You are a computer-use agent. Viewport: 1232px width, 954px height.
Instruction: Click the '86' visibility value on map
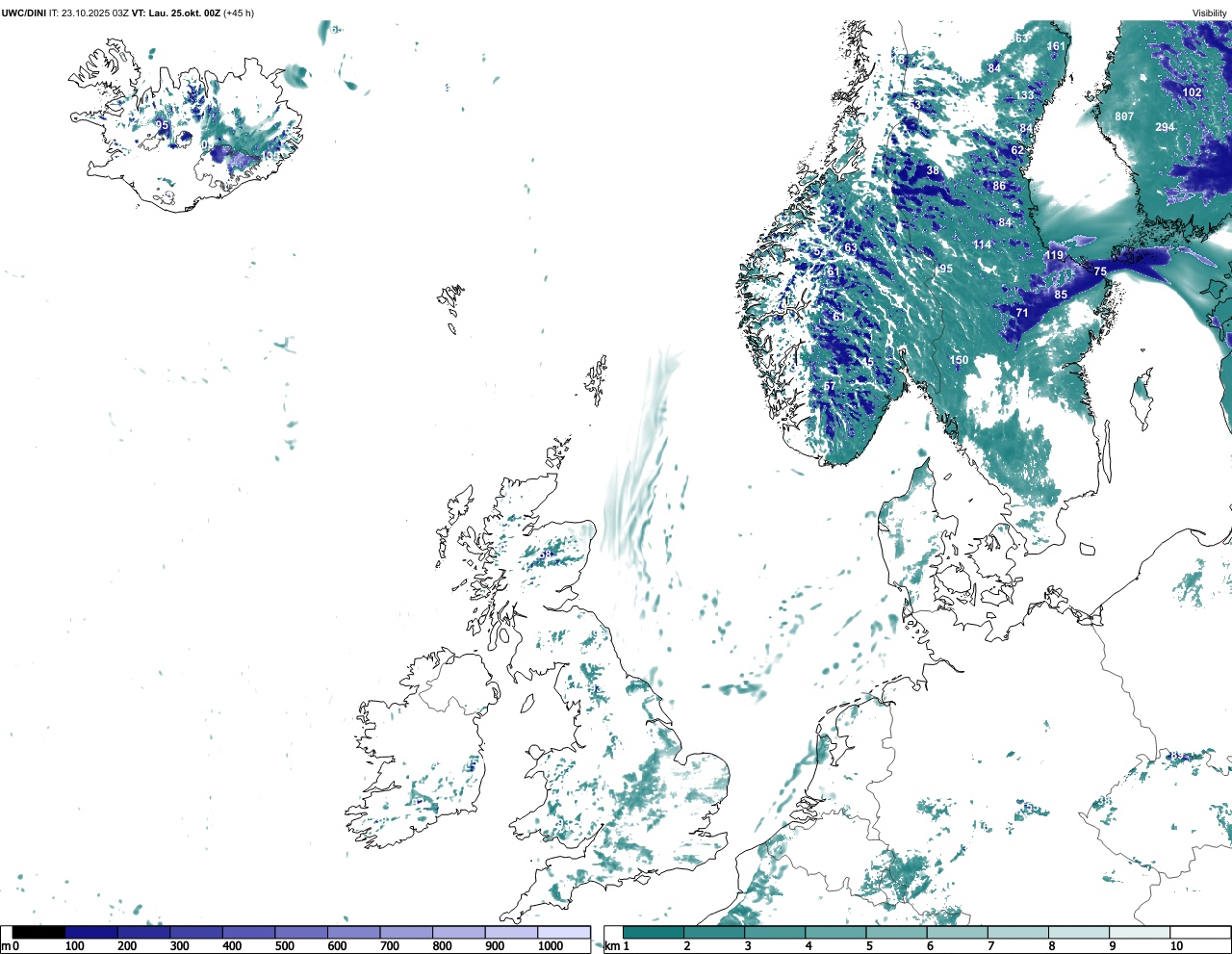coord(999,186)
